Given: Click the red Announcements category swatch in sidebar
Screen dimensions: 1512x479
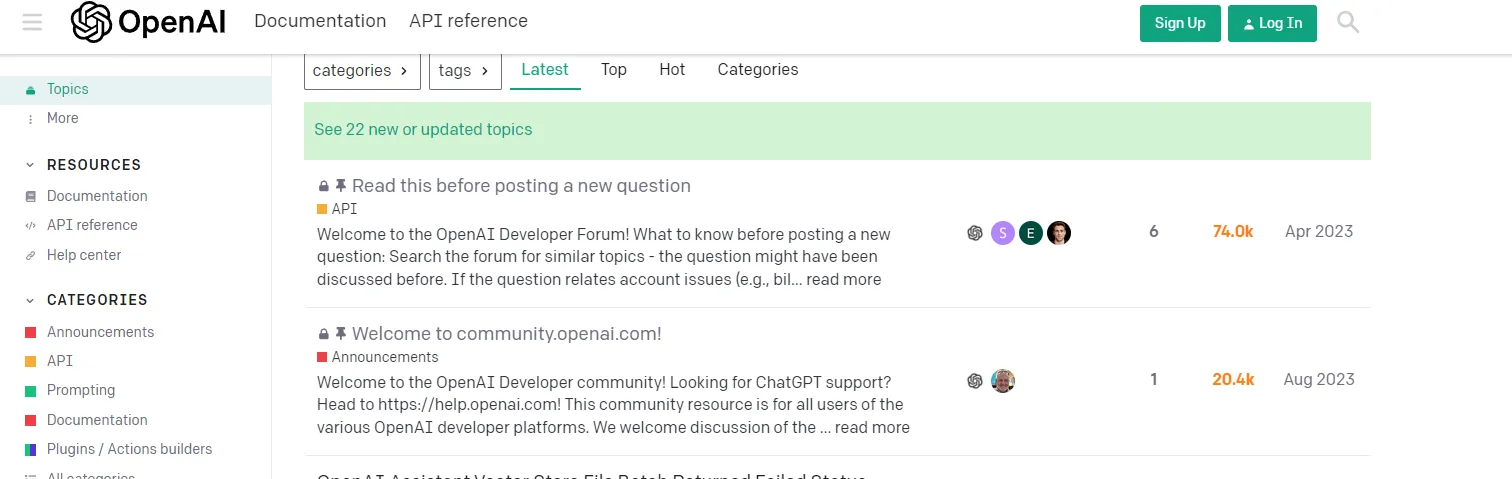Looking at the screenshot, I should 30,332.
